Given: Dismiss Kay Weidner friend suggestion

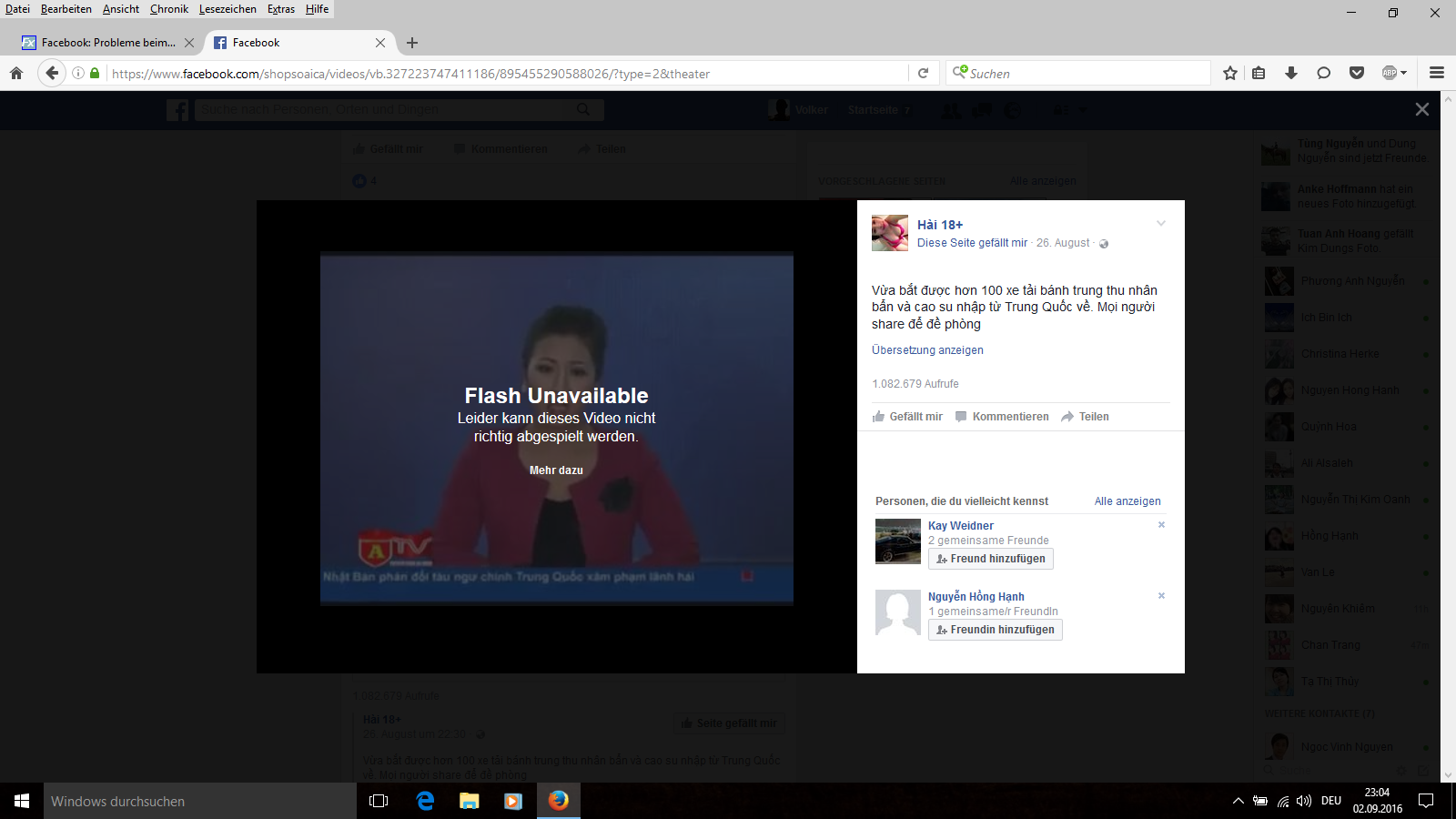Looking at the screenshot, I should (1161, 525).
